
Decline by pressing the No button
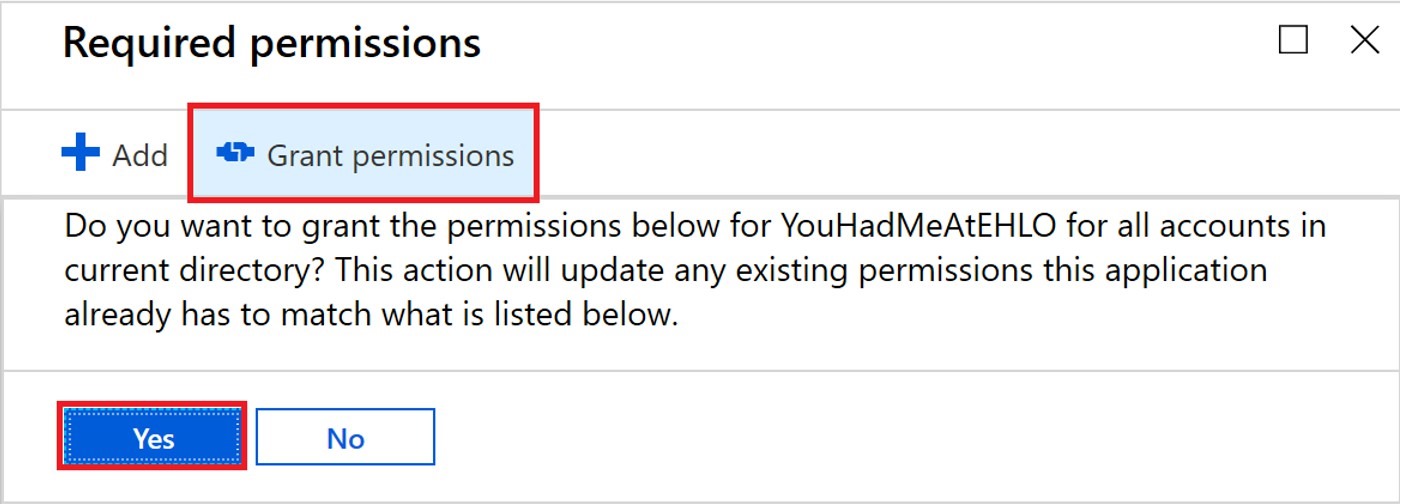click(345, 438)
